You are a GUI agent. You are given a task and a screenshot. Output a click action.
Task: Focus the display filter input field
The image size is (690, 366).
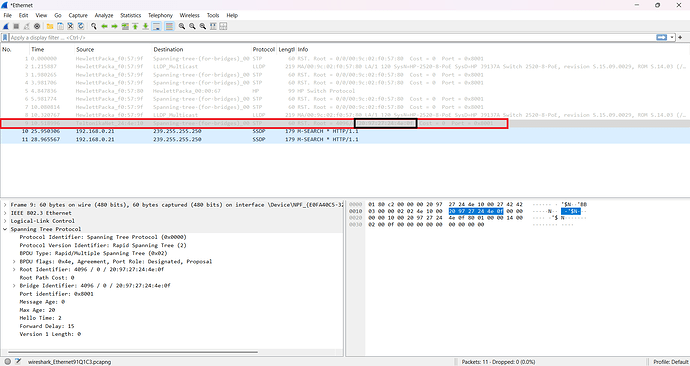point(332,38)
